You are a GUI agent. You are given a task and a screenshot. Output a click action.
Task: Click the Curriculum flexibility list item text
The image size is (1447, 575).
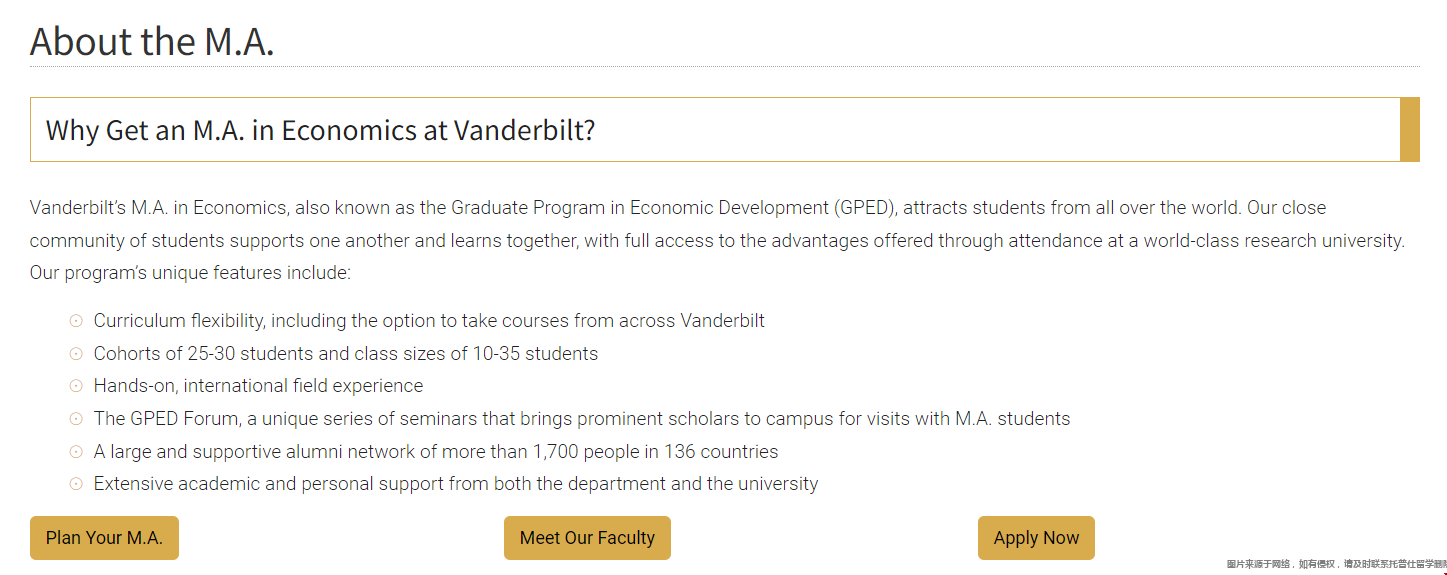coord(429,321)
